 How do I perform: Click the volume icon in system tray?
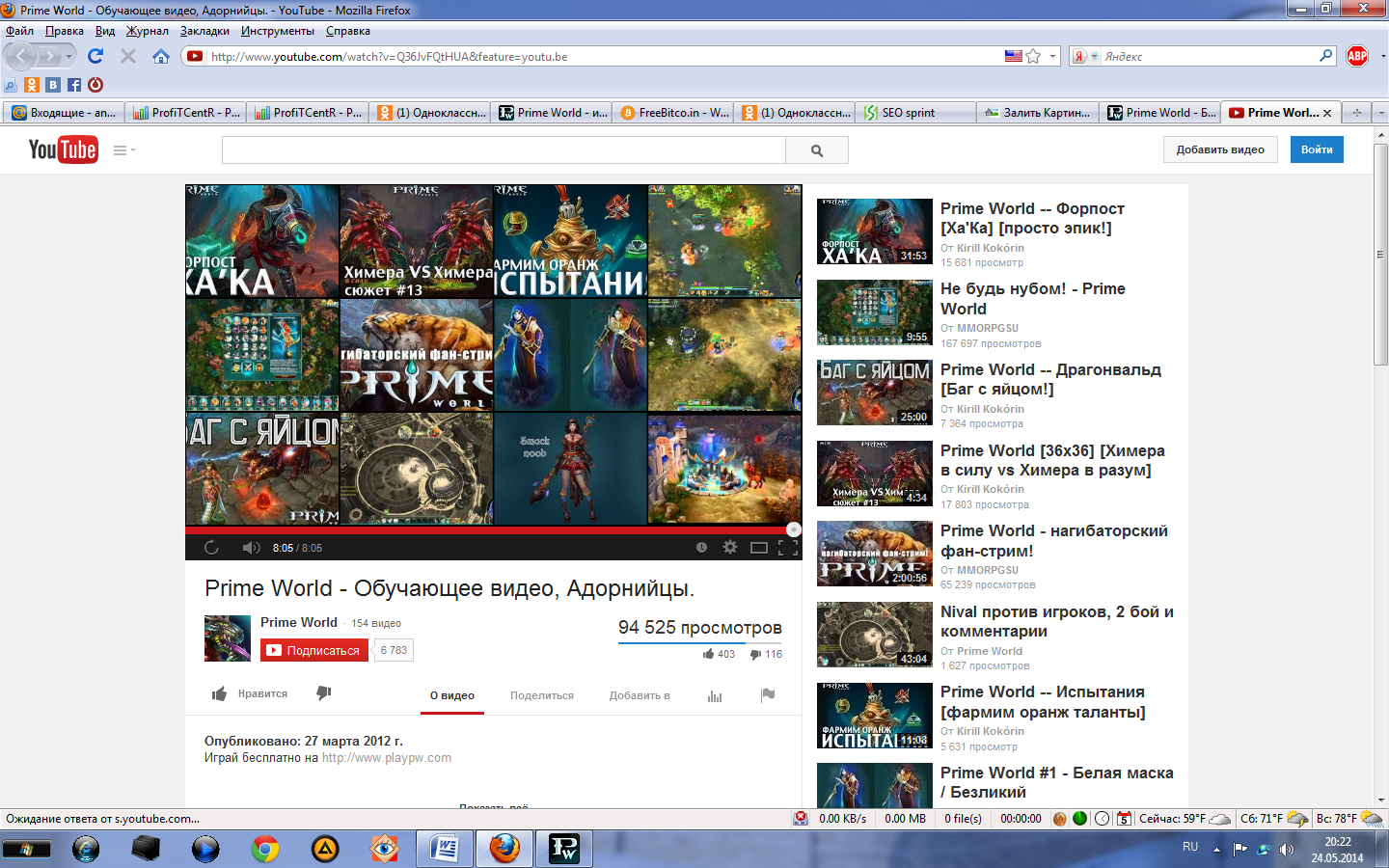click(x=1287, y=849)
